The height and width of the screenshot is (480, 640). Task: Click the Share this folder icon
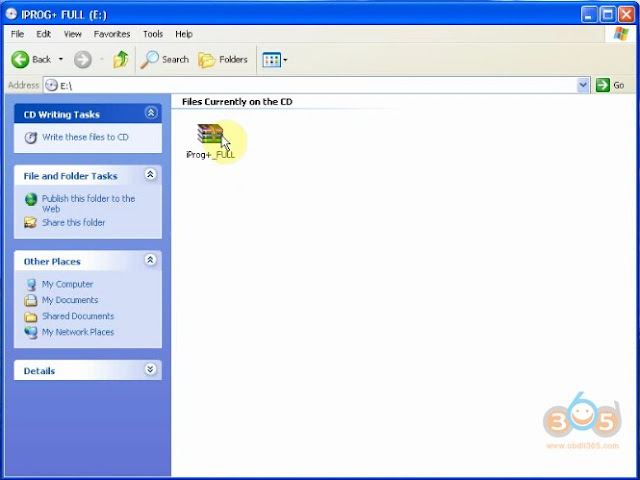(x=31, y=222)
